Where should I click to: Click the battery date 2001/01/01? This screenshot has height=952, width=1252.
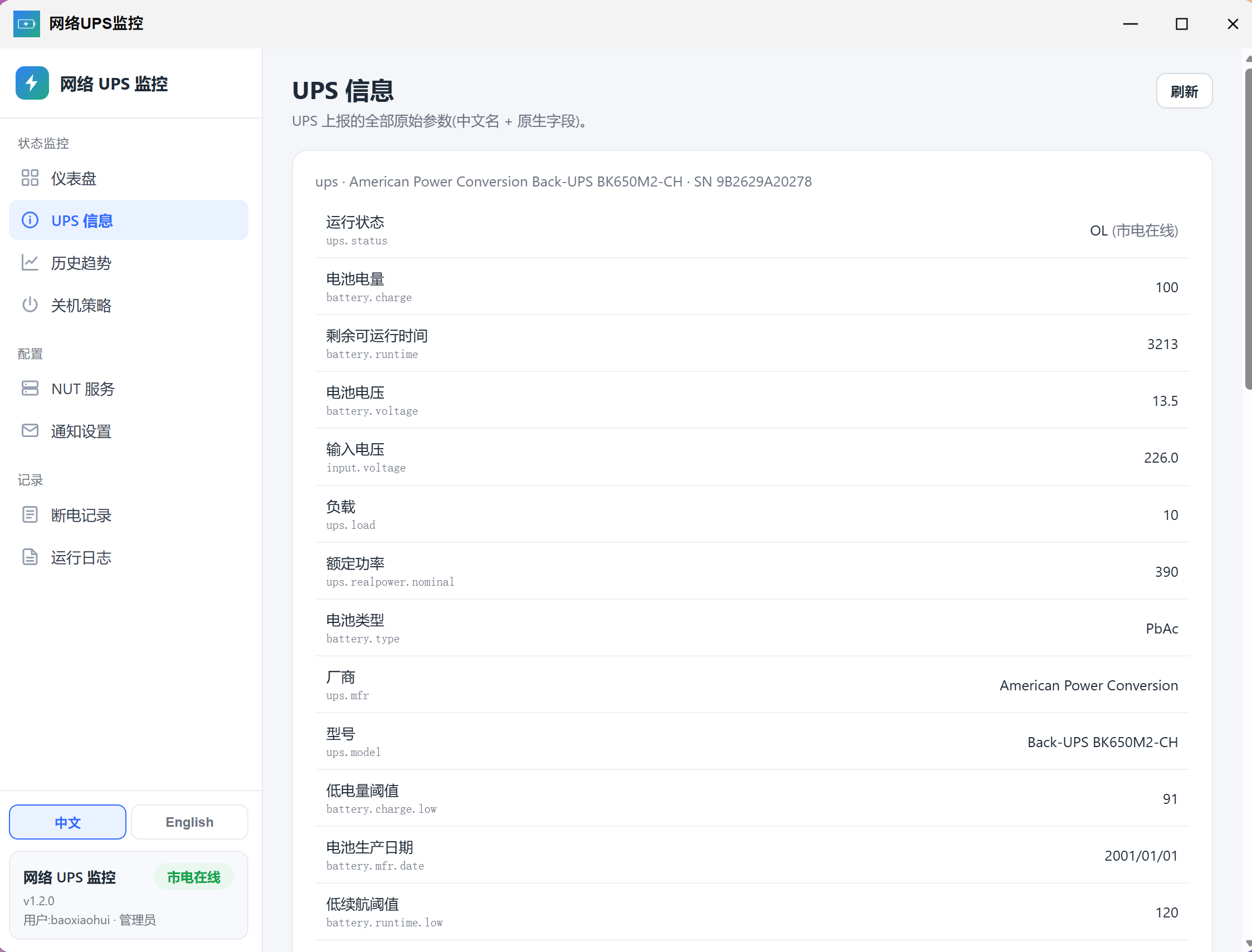(x=1141, y=855)
